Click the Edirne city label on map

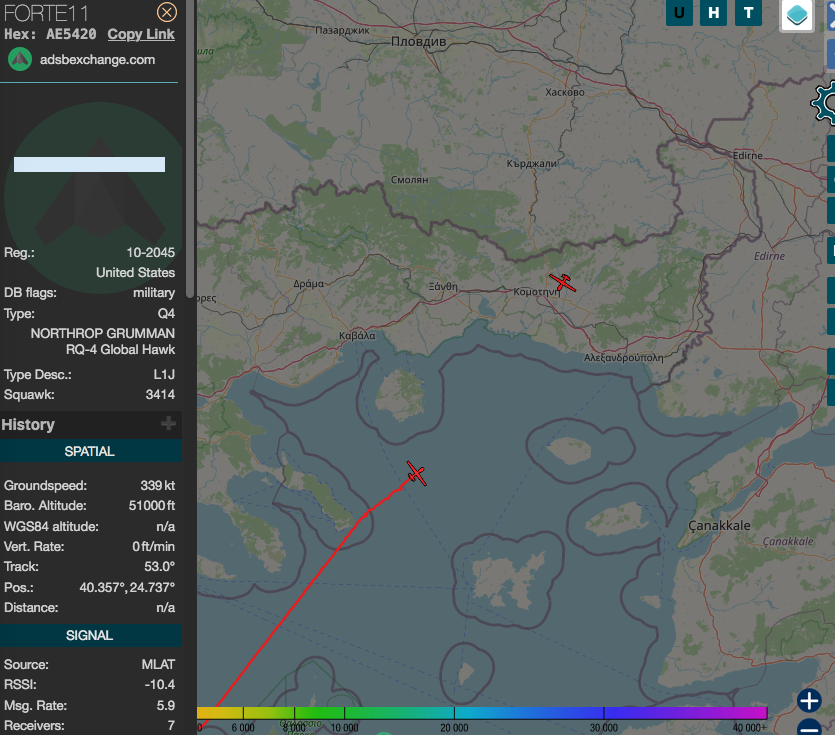point(748,156)
